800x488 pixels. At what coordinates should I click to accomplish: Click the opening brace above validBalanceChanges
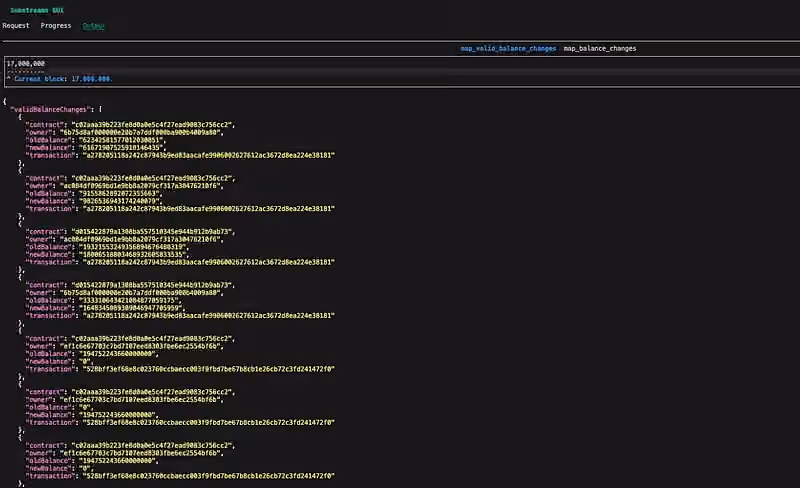[x=5, y=102]
